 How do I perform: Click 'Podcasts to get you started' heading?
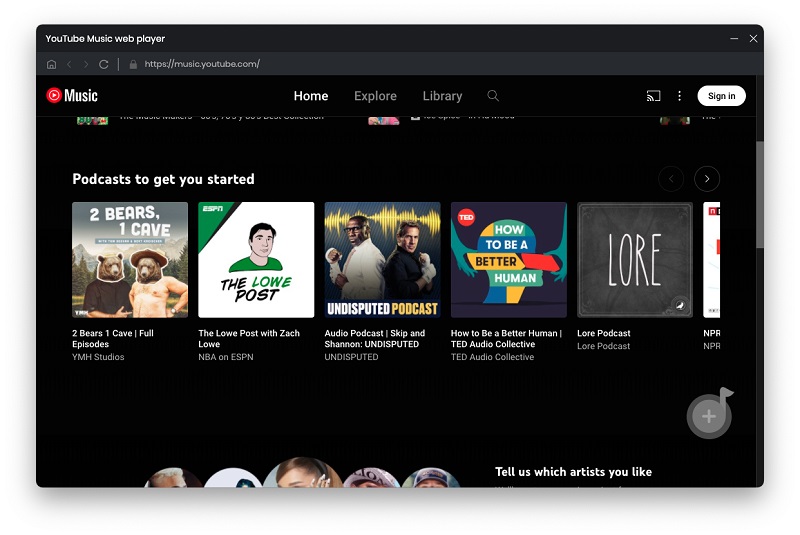tap(163, 179)
